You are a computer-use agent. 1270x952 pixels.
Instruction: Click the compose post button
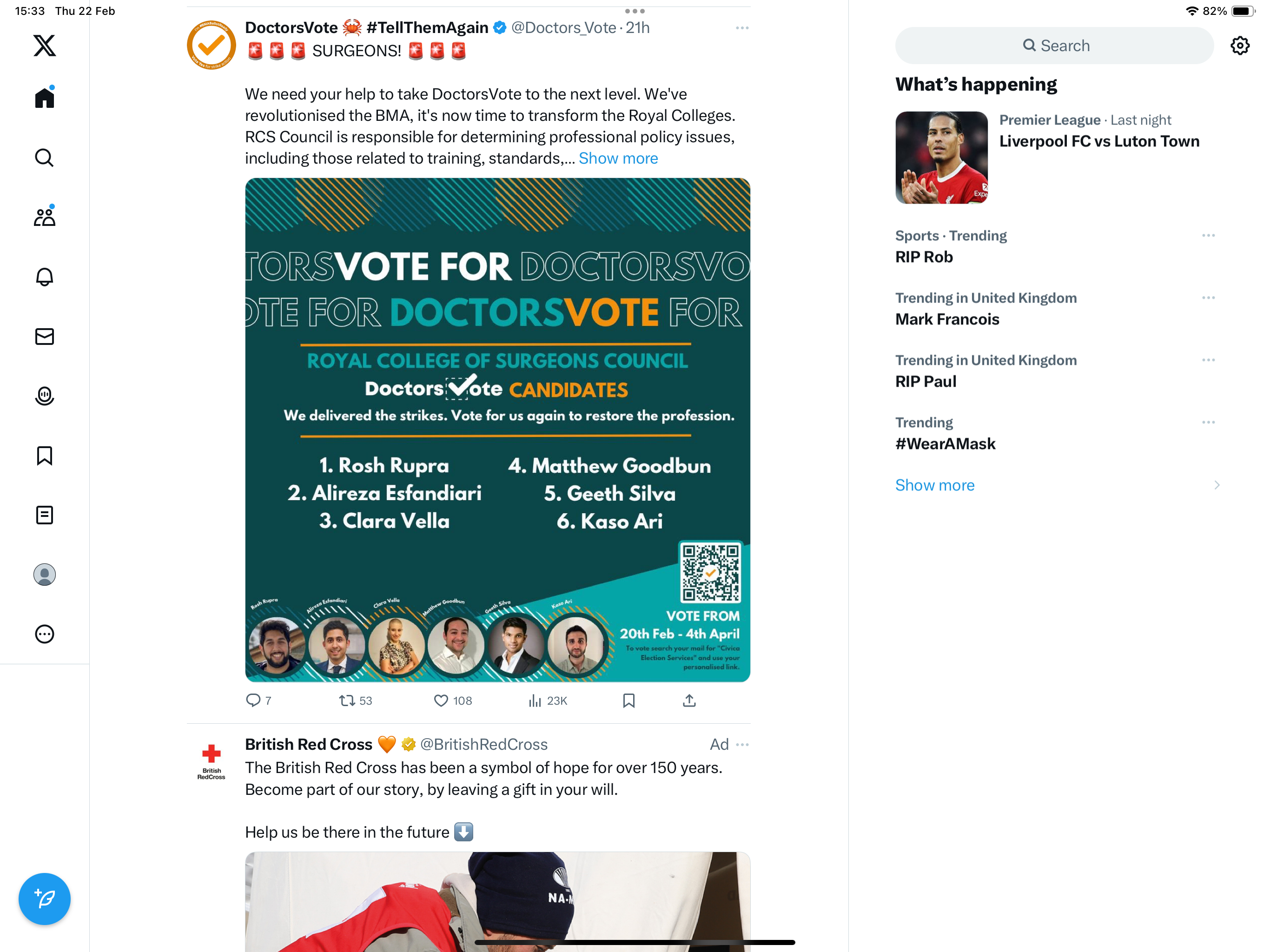pyautogui.click(x=44, y=899)
